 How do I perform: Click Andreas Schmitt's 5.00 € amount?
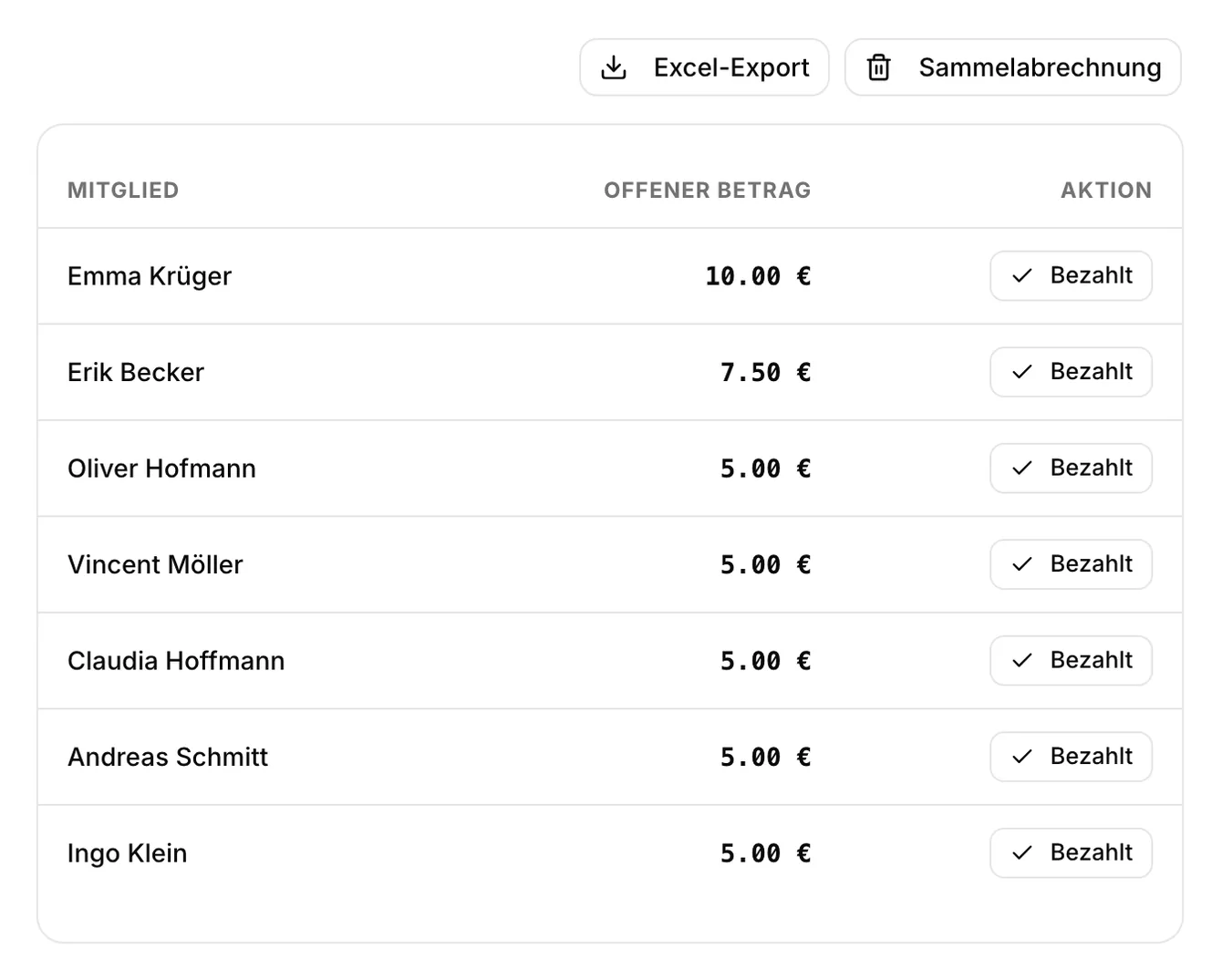[x=765, y=757]
